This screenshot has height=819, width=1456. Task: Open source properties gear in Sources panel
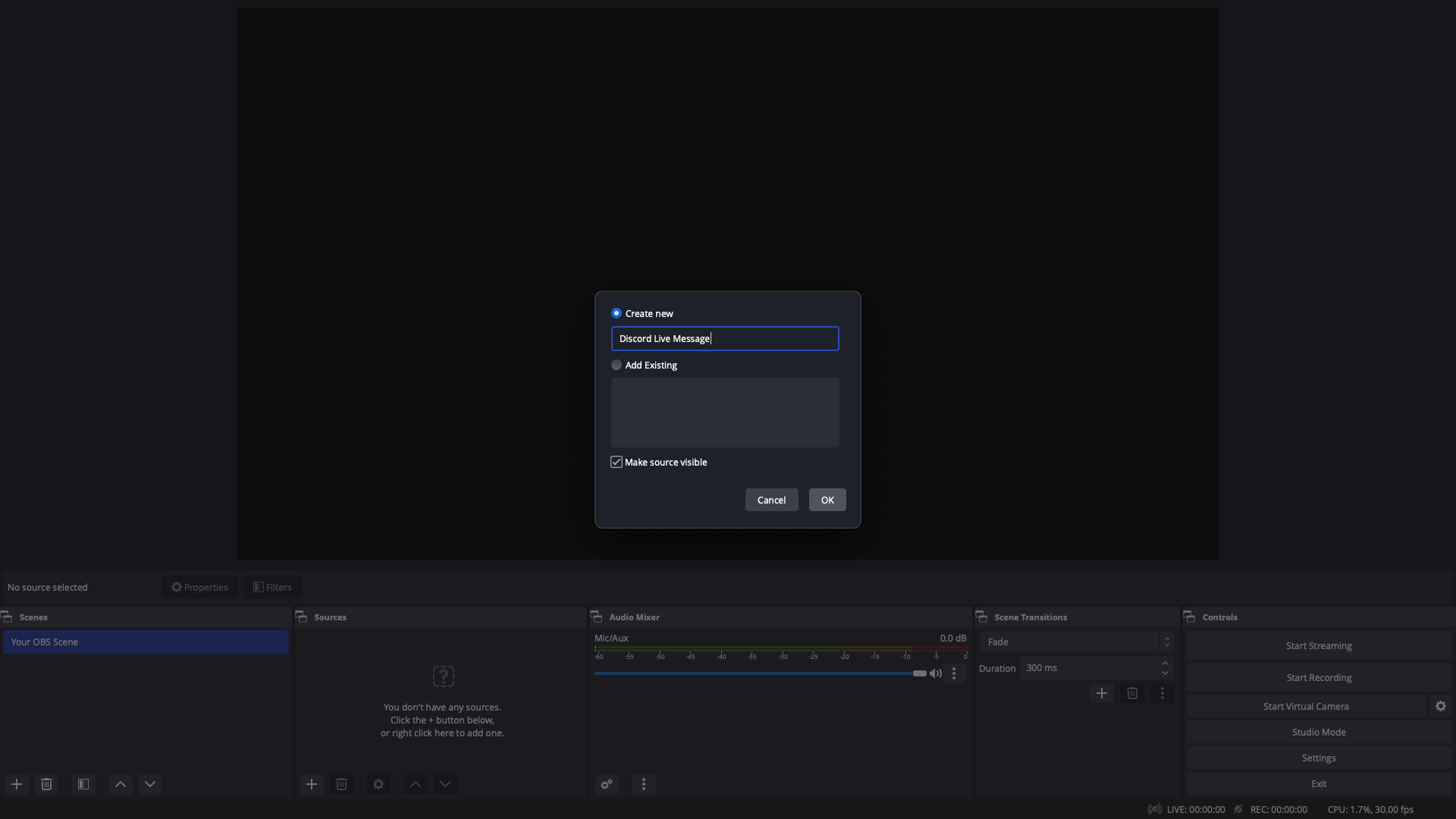click(378, 784)
